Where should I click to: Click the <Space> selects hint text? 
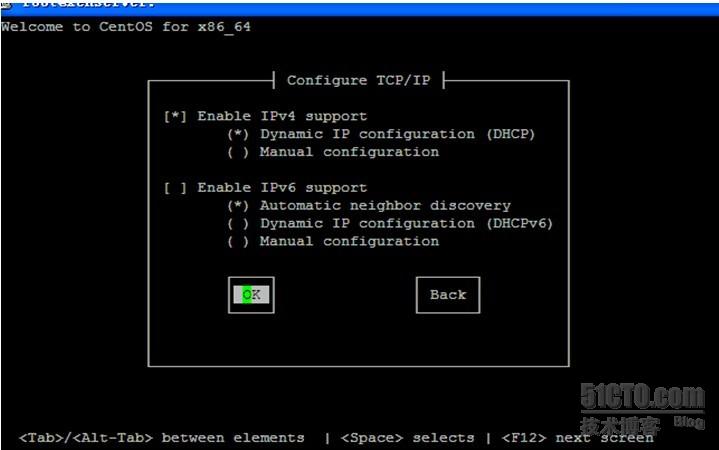(408, 438)
